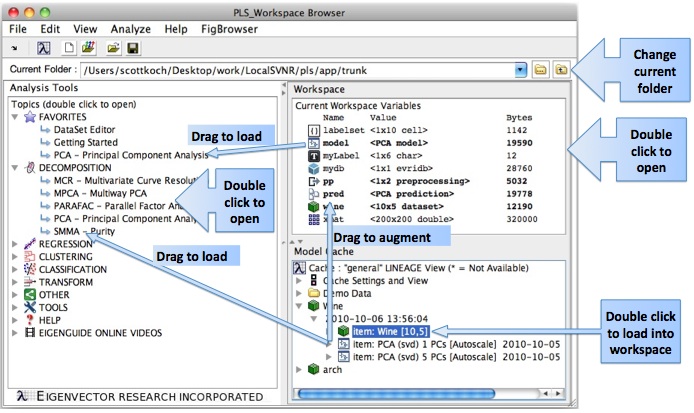Viewport: 694px width, 413px height.
Task: Click the Demo Data folder icon
Action: click(313, 293)
